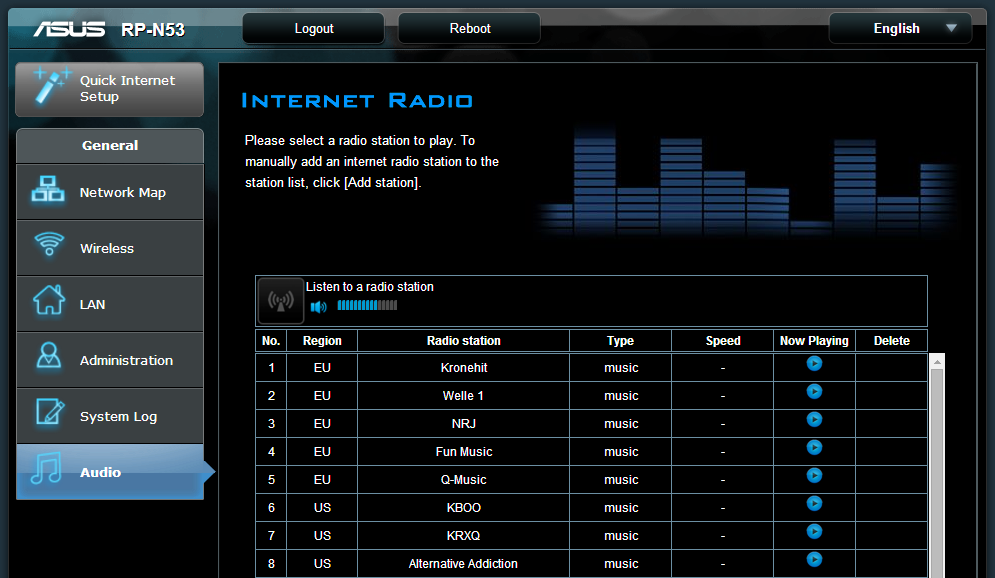Select the NRJ station name
Viewport: 995px width, 578px height.
coord(463,424)
